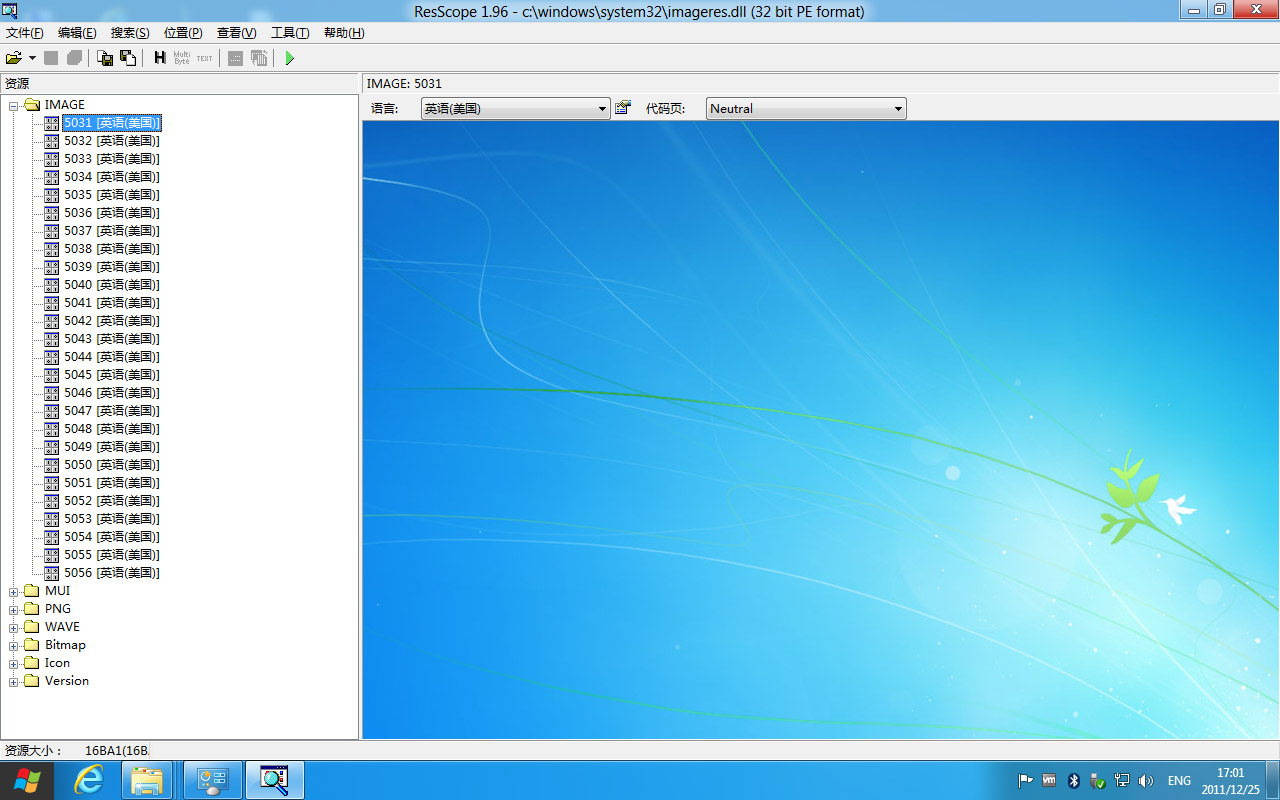
Task: Click the taskbar clock showing 17:01
Action: 1231,780
